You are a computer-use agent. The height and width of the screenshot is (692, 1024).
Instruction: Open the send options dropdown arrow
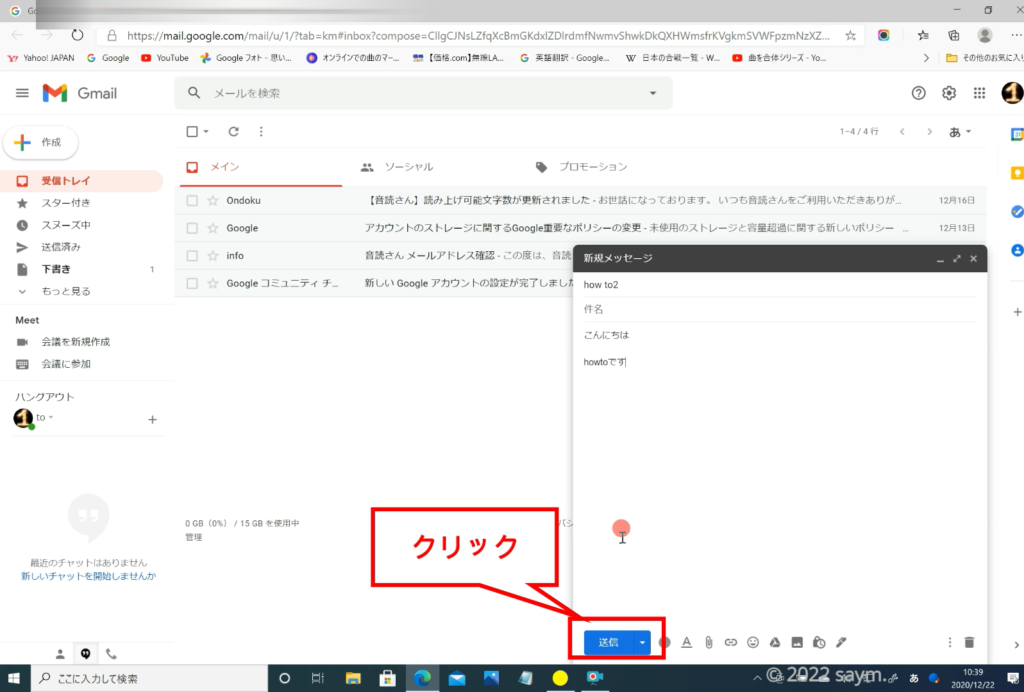(x=642, y=642)
